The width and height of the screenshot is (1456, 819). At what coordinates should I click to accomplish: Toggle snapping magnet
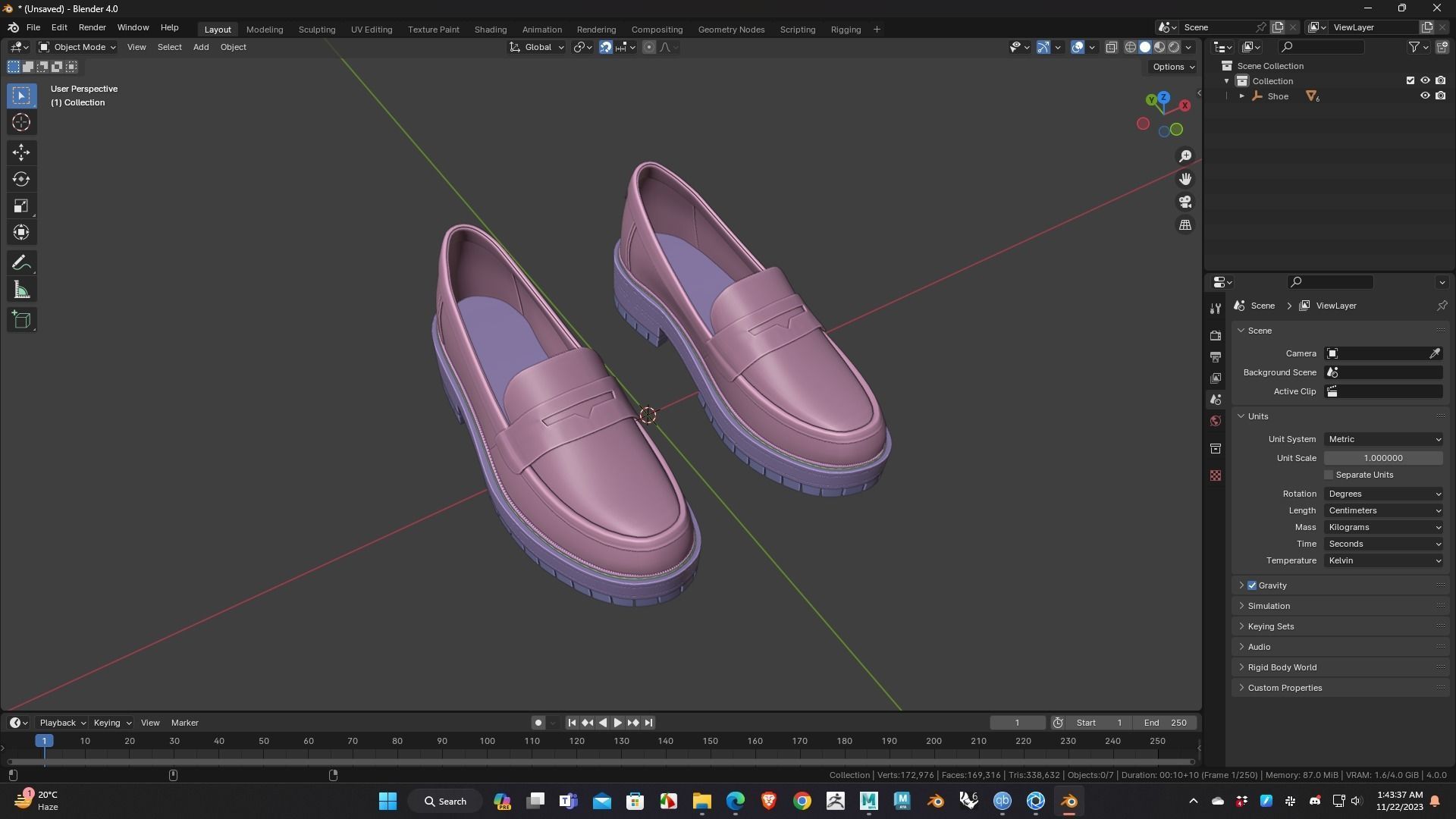pyautogui.click(x=606, y=47)
